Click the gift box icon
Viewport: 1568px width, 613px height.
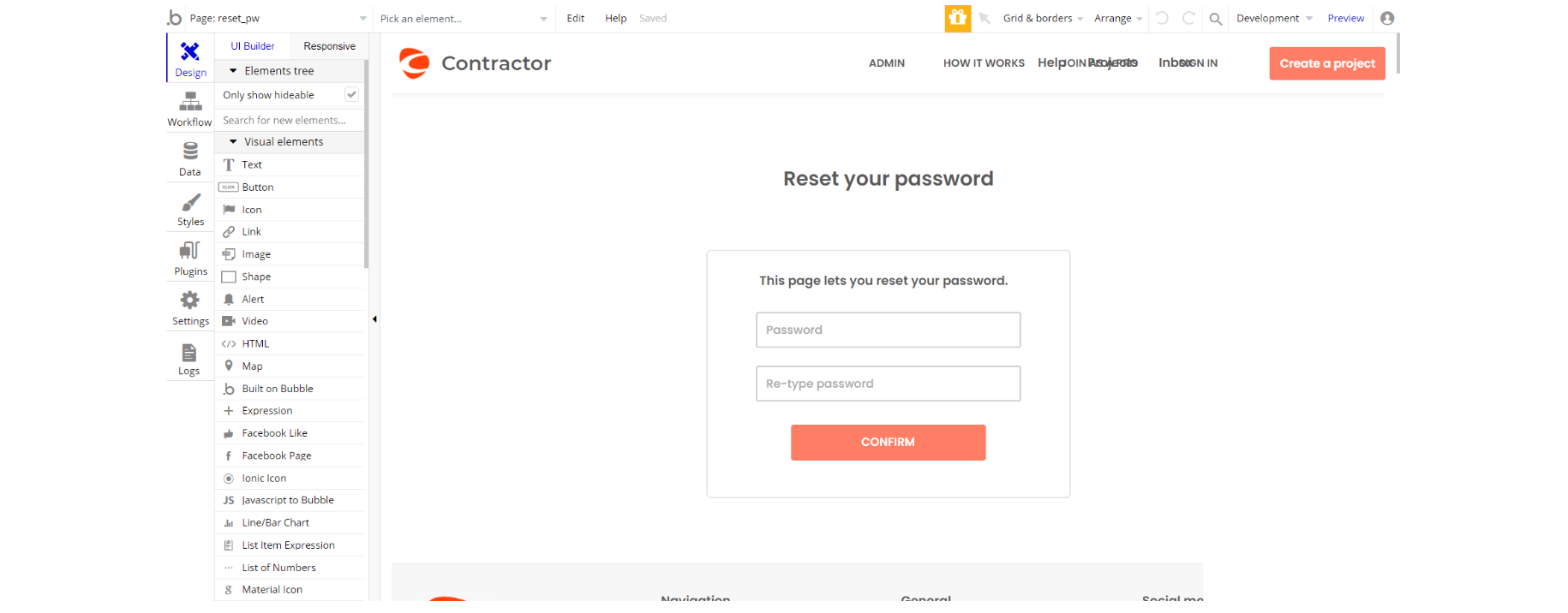coord(958,18)
